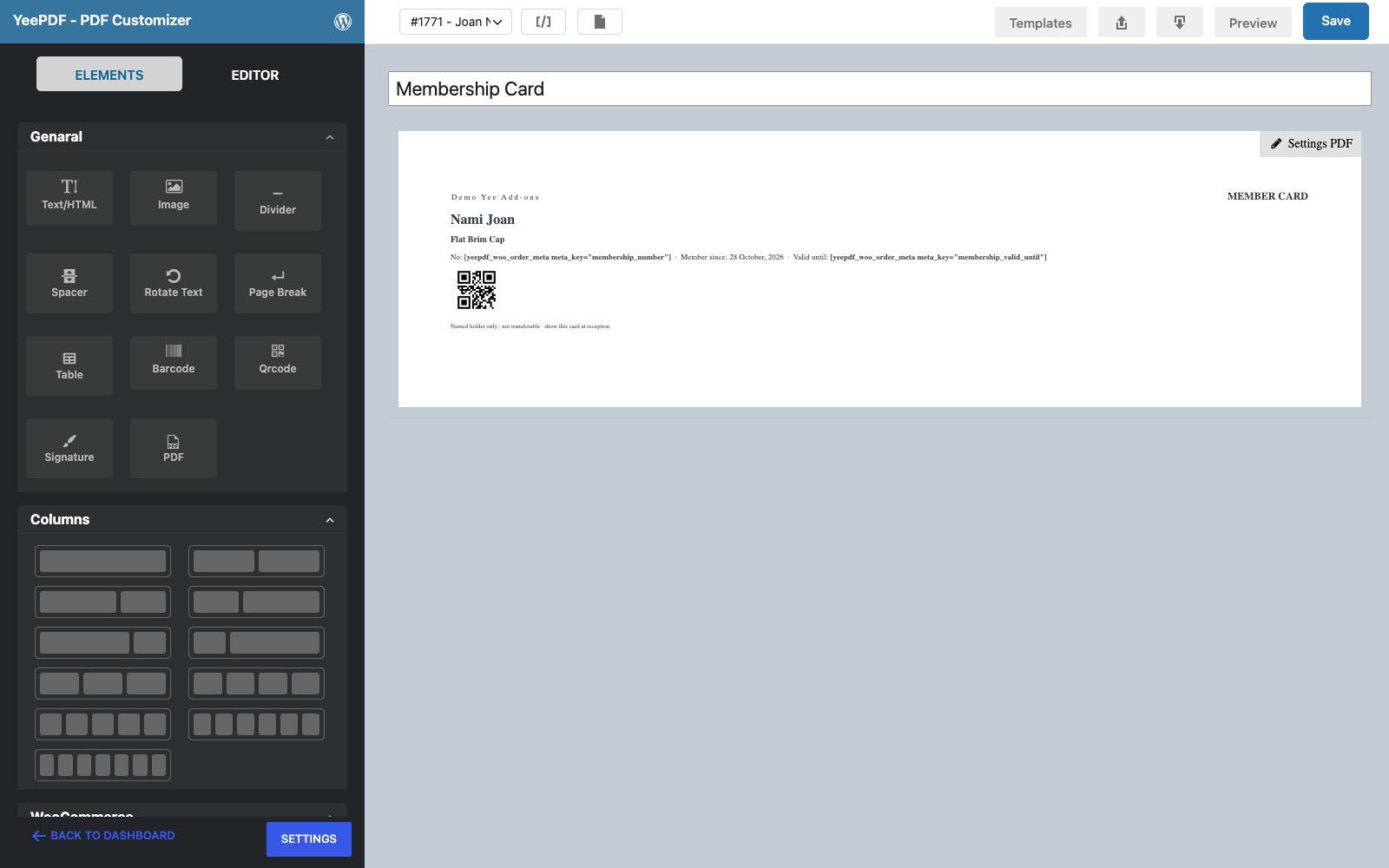This screenshot has width=1389, height=868.
Task: Collapse the Genaral section
Action: coord(330,137)
